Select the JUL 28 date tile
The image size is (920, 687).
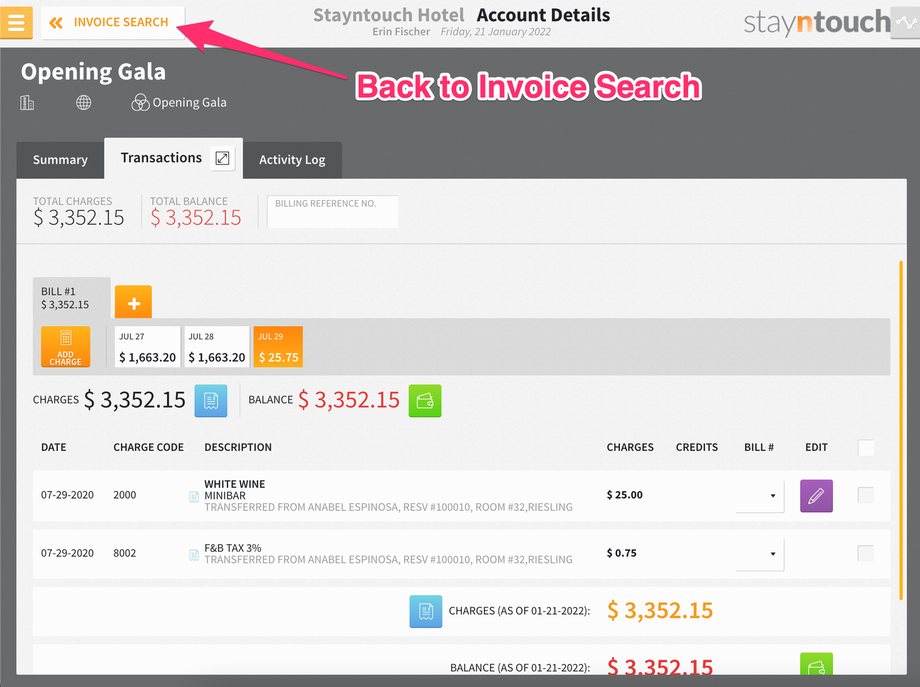(217, 347)
